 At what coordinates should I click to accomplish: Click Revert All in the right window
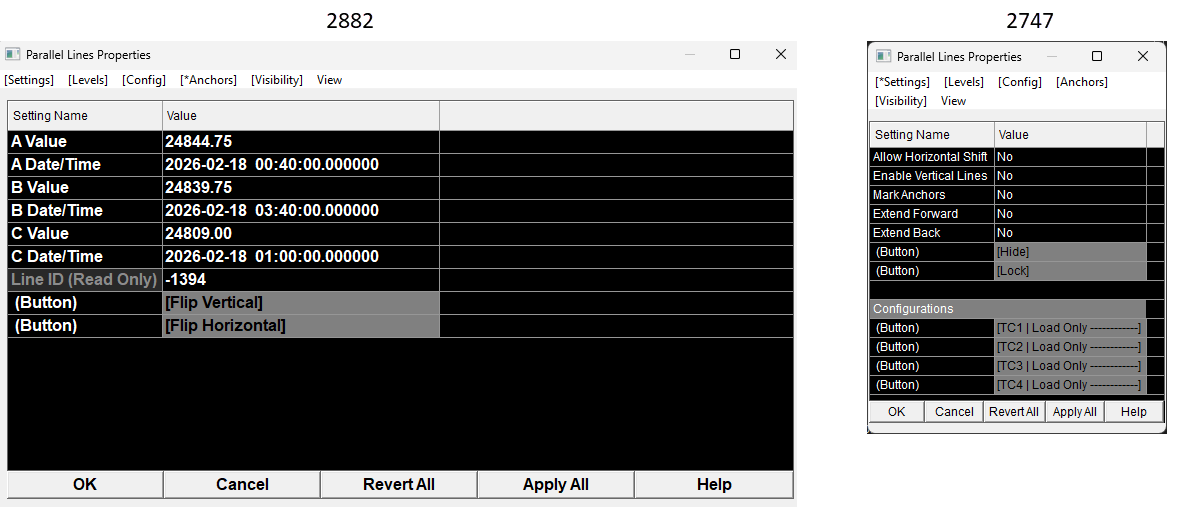[1014, 411]
